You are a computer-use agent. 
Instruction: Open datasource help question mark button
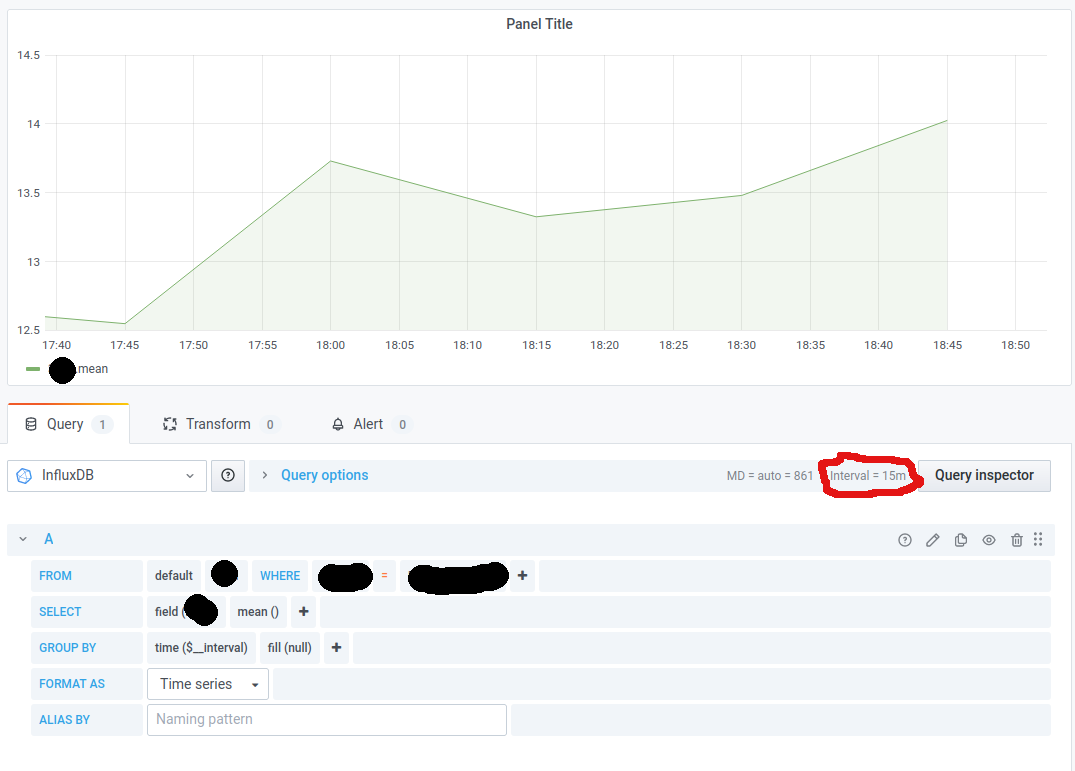click(228, 476)
